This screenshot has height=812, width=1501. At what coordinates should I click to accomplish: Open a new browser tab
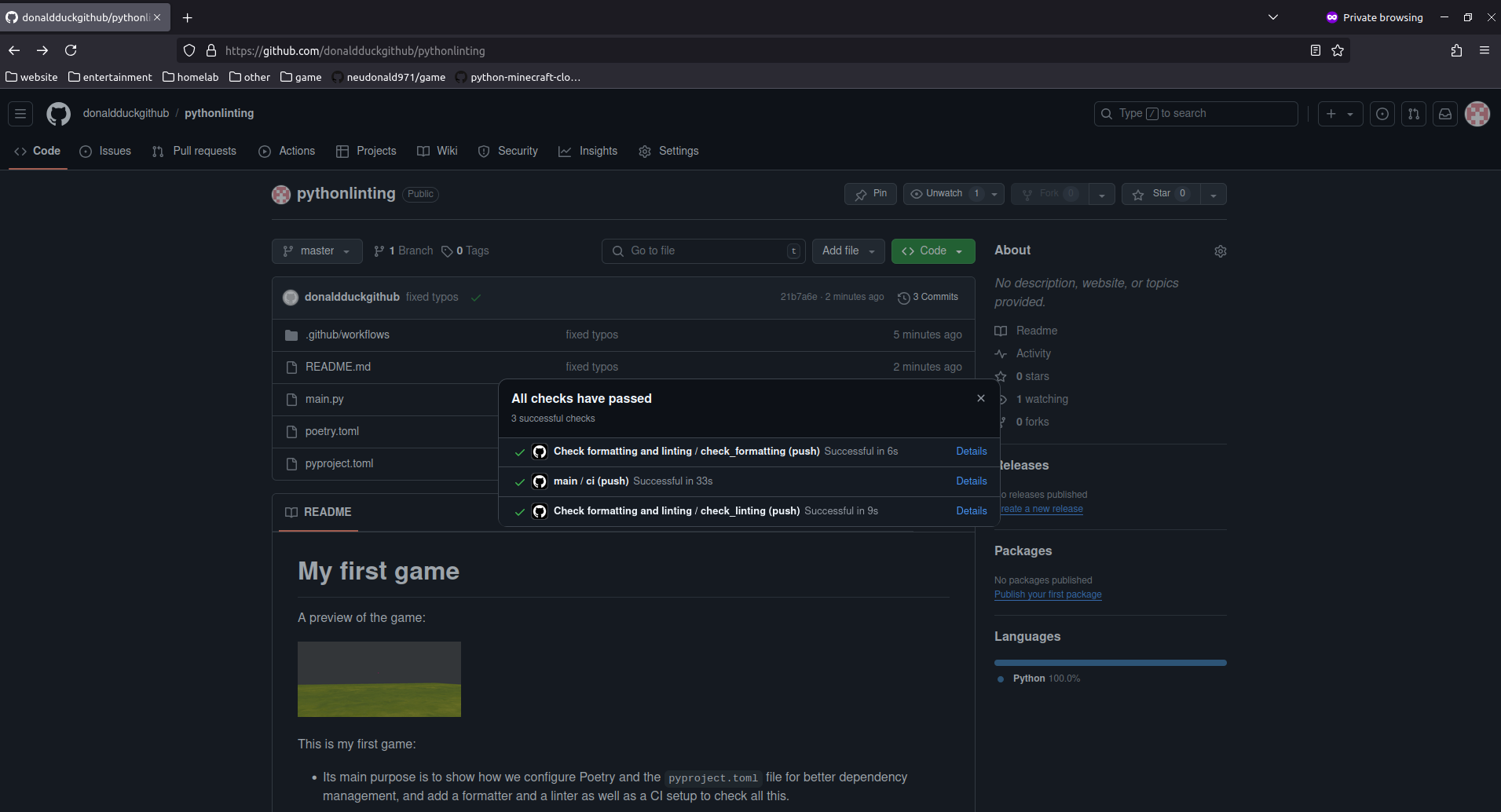188,17
